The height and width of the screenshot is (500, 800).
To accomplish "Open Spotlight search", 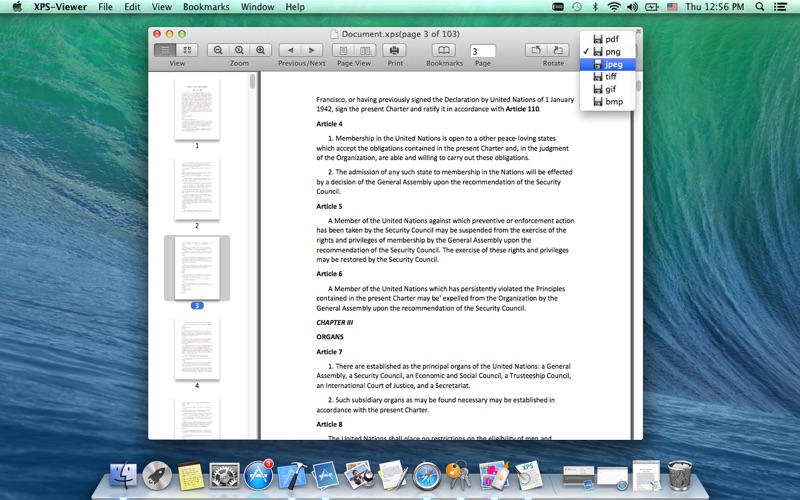I will pyautogui.click(x=760, y=7).
